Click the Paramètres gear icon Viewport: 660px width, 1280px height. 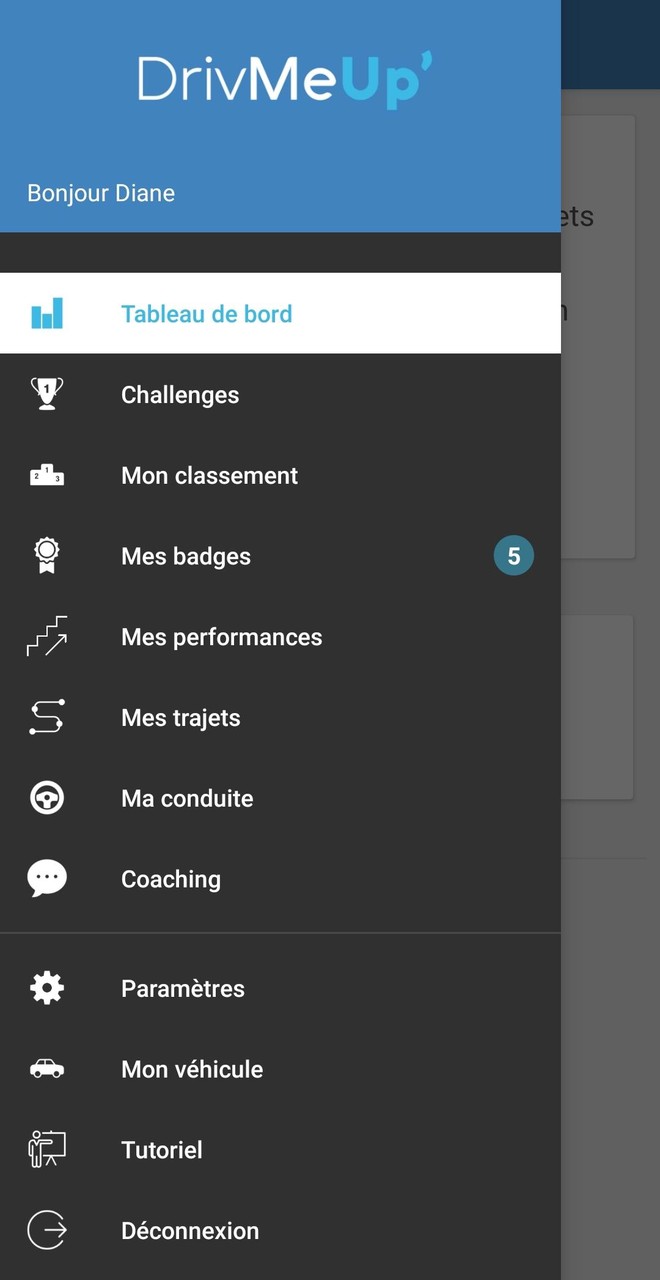(x=47, y=988)
